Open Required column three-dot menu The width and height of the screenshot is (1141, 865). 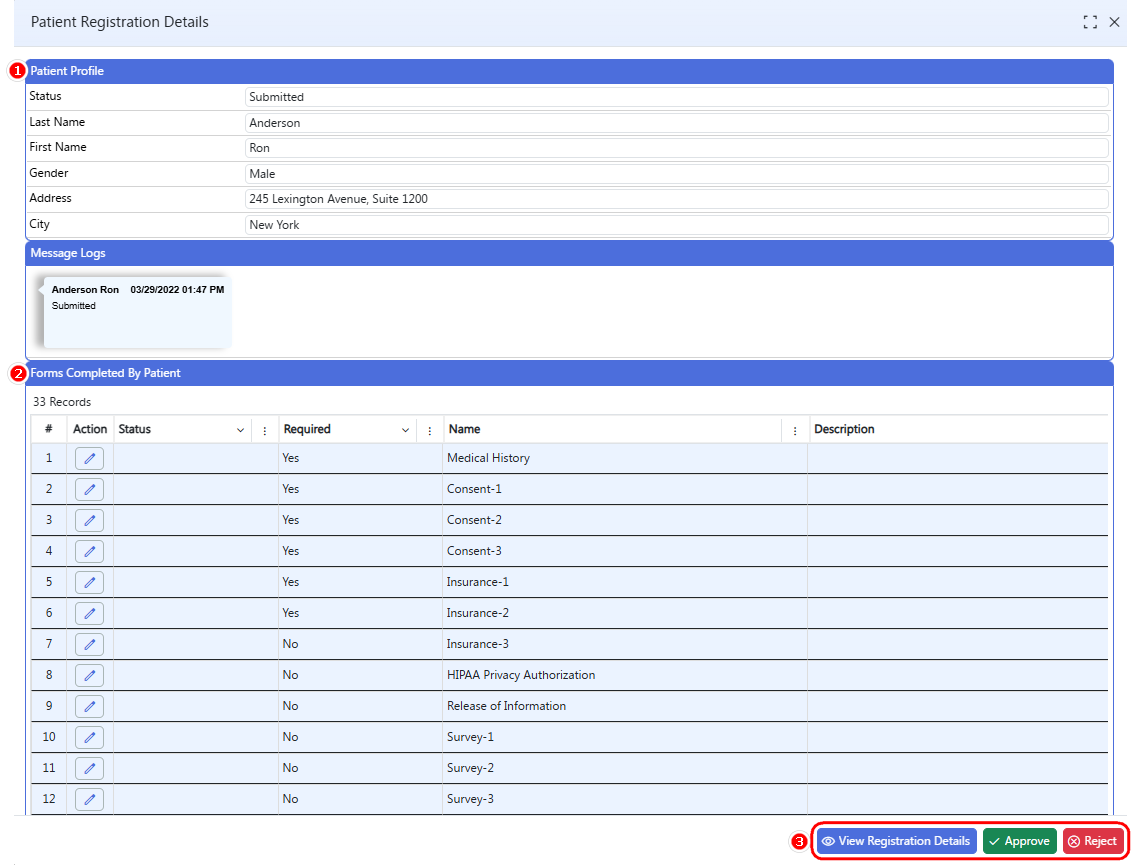(430, 431)
